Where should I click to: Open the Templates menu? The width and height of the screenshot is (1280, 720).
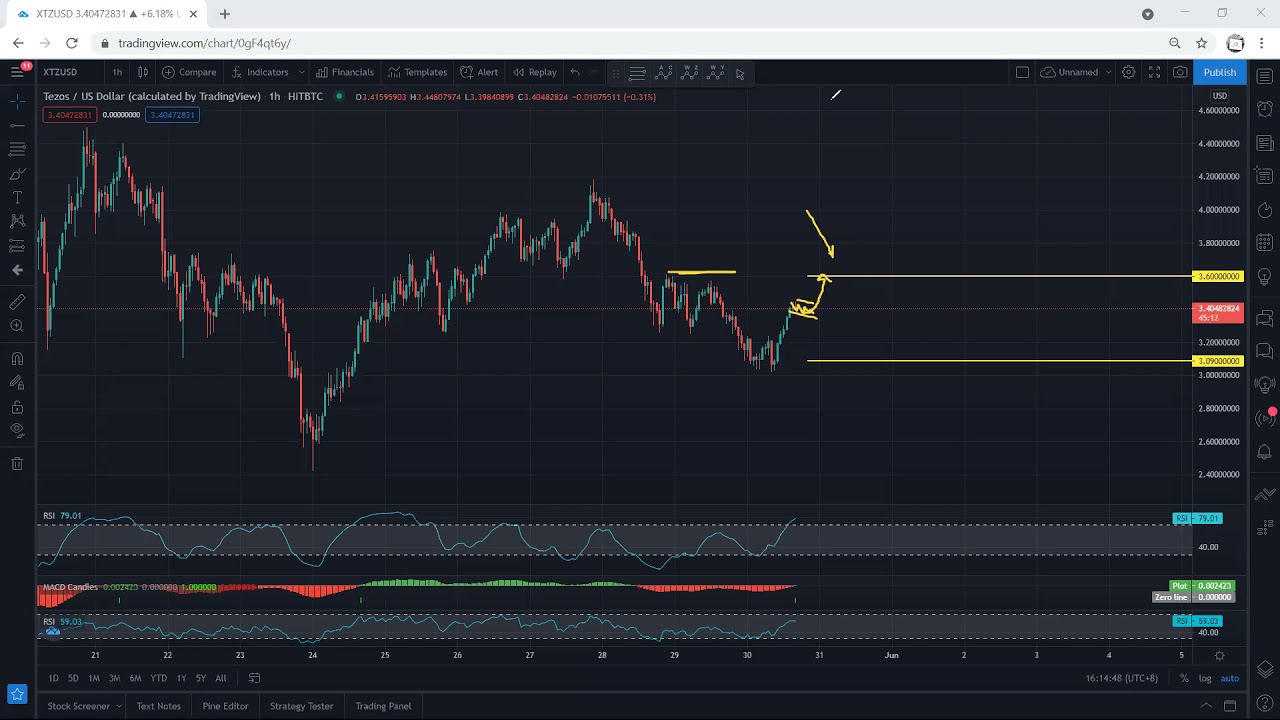pos(418,72)
